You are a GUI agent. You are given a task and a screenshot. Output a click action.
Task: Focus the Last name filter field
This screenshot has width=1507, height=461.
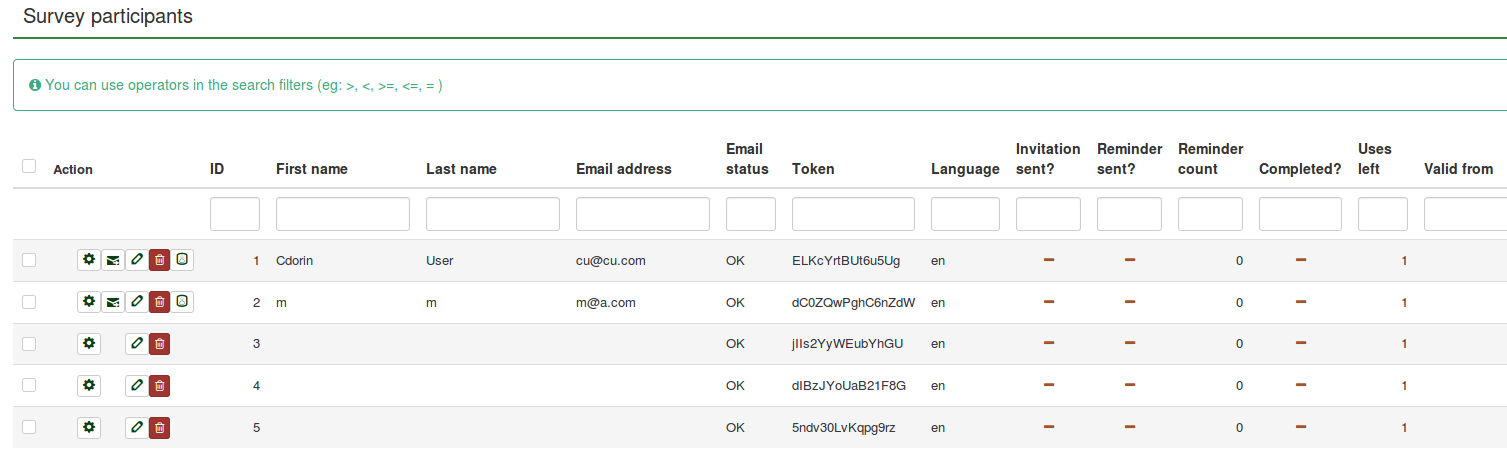coord(492,214)
